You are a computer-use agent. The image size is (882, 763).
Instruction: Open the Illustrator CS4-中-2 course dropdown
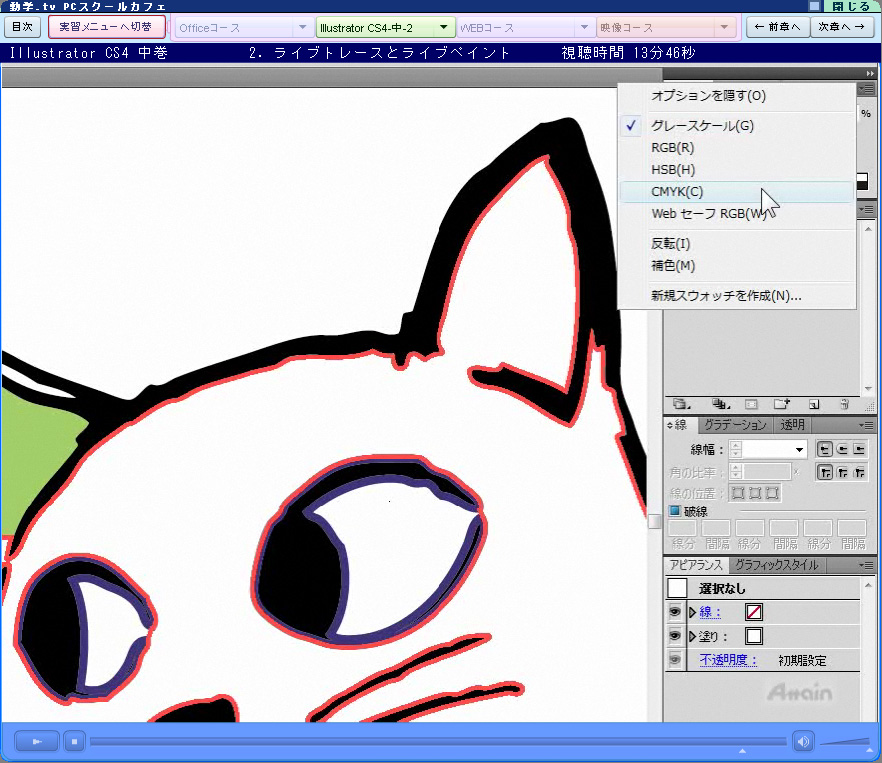click(443, 28)
